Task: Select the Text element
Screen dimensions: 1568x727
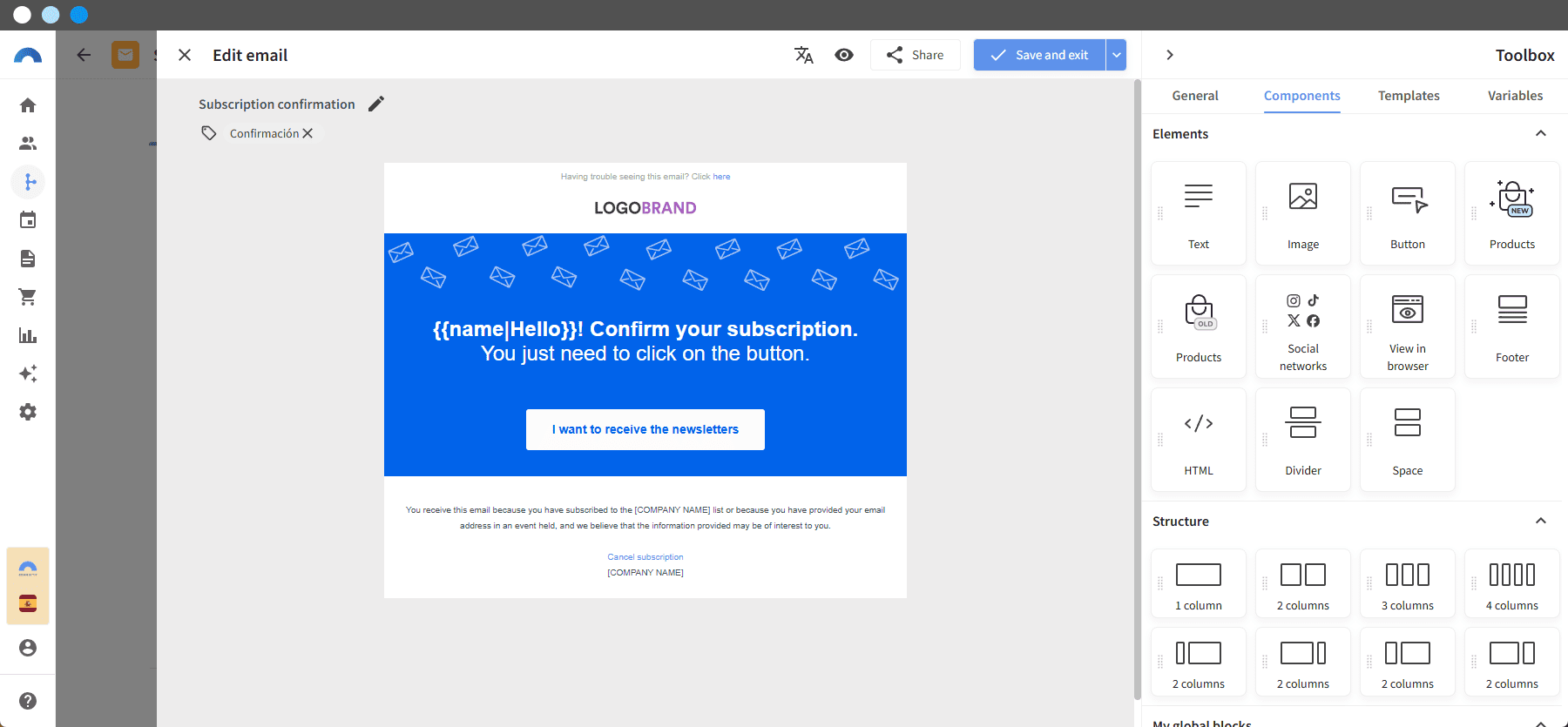Action: pos(1199,213)
